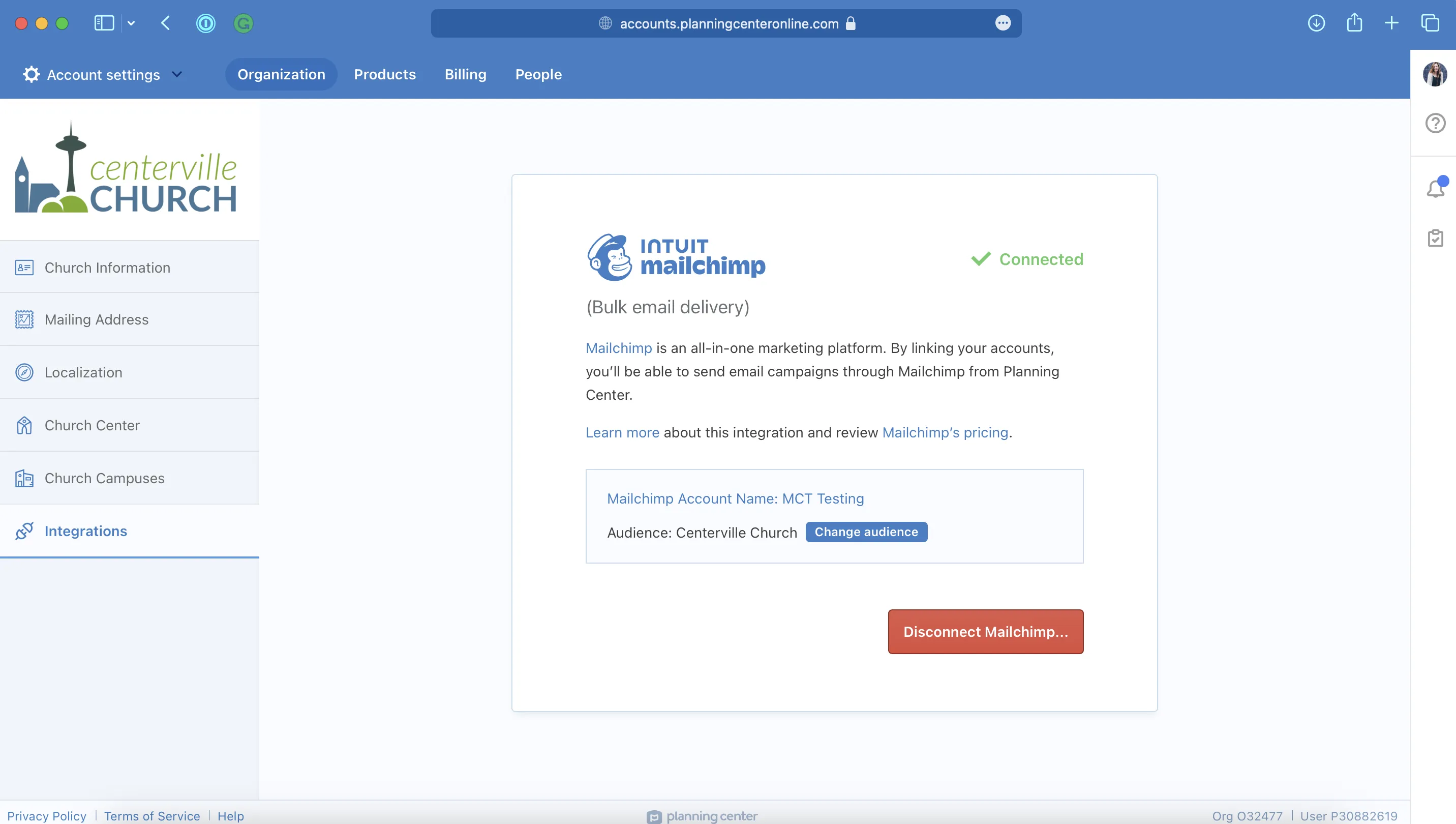Screen dimensions: 1456x824
Task: Open Localization via its compass icon
Action: point(24,372)
